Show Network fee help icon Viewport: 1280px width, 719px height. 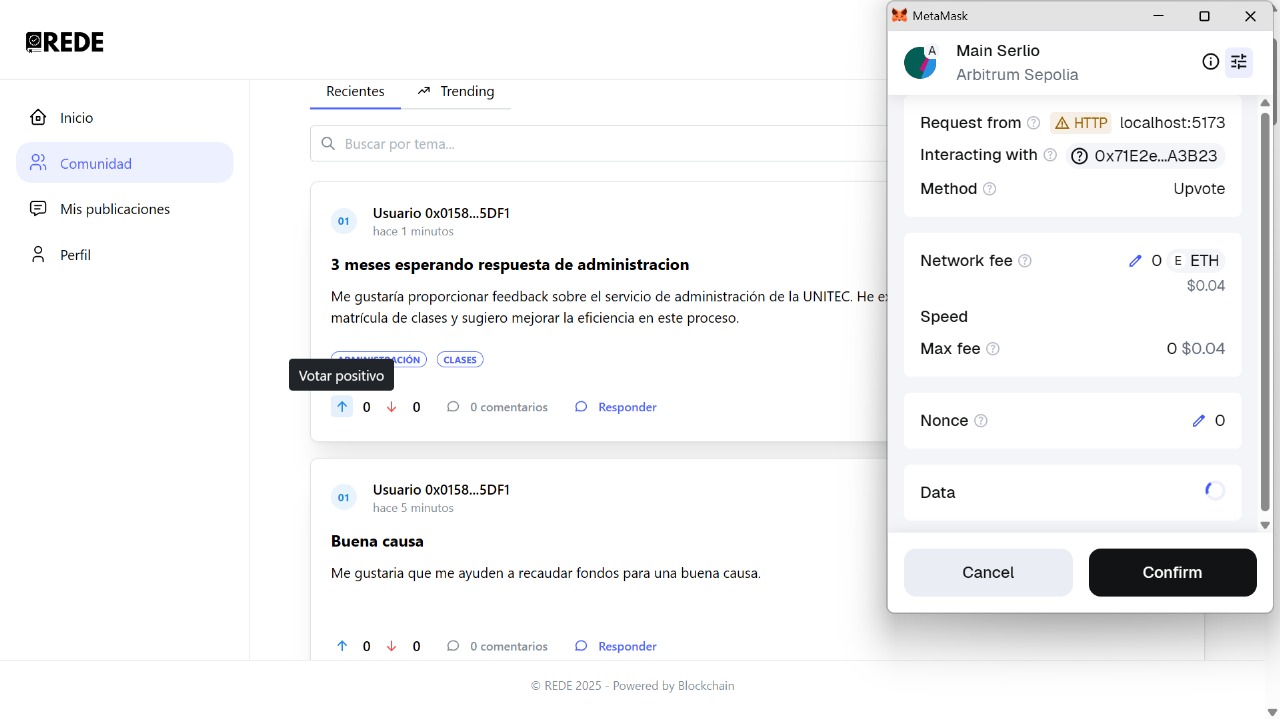pyautogui.click(x=1025, y=261)
